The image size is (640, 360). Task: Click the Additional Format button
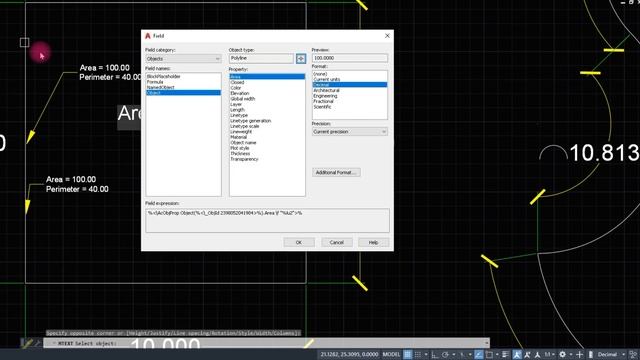tap(336, 172)
